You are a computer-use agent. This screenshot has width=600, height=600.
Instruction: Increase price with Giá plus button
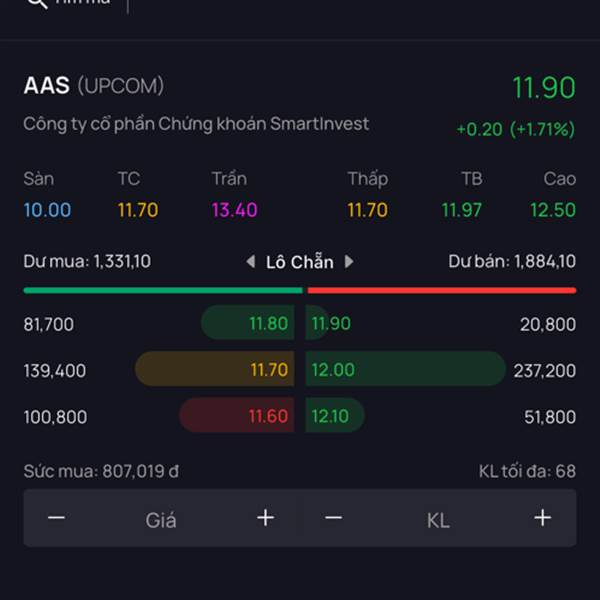click(266, 518)
